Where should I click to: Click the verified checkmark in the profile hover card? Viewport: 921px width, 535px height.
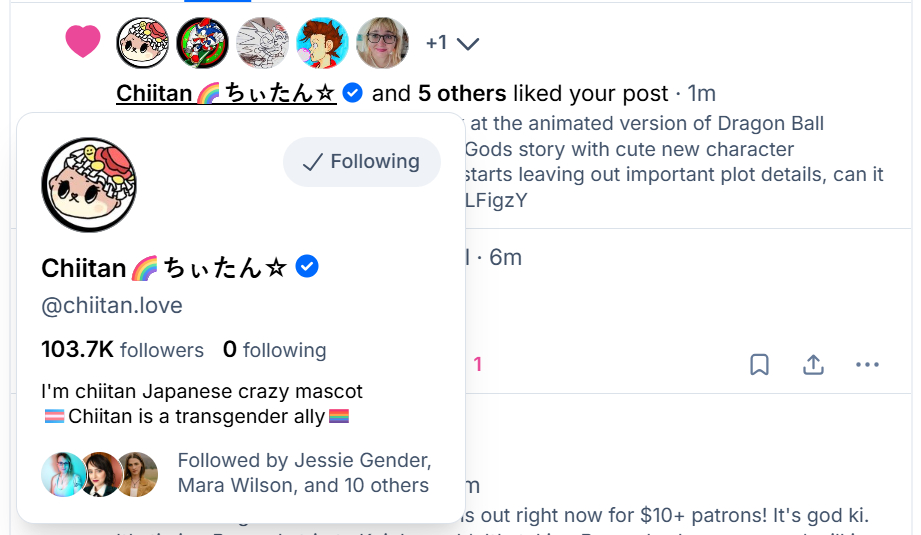(x=308, y=267)
